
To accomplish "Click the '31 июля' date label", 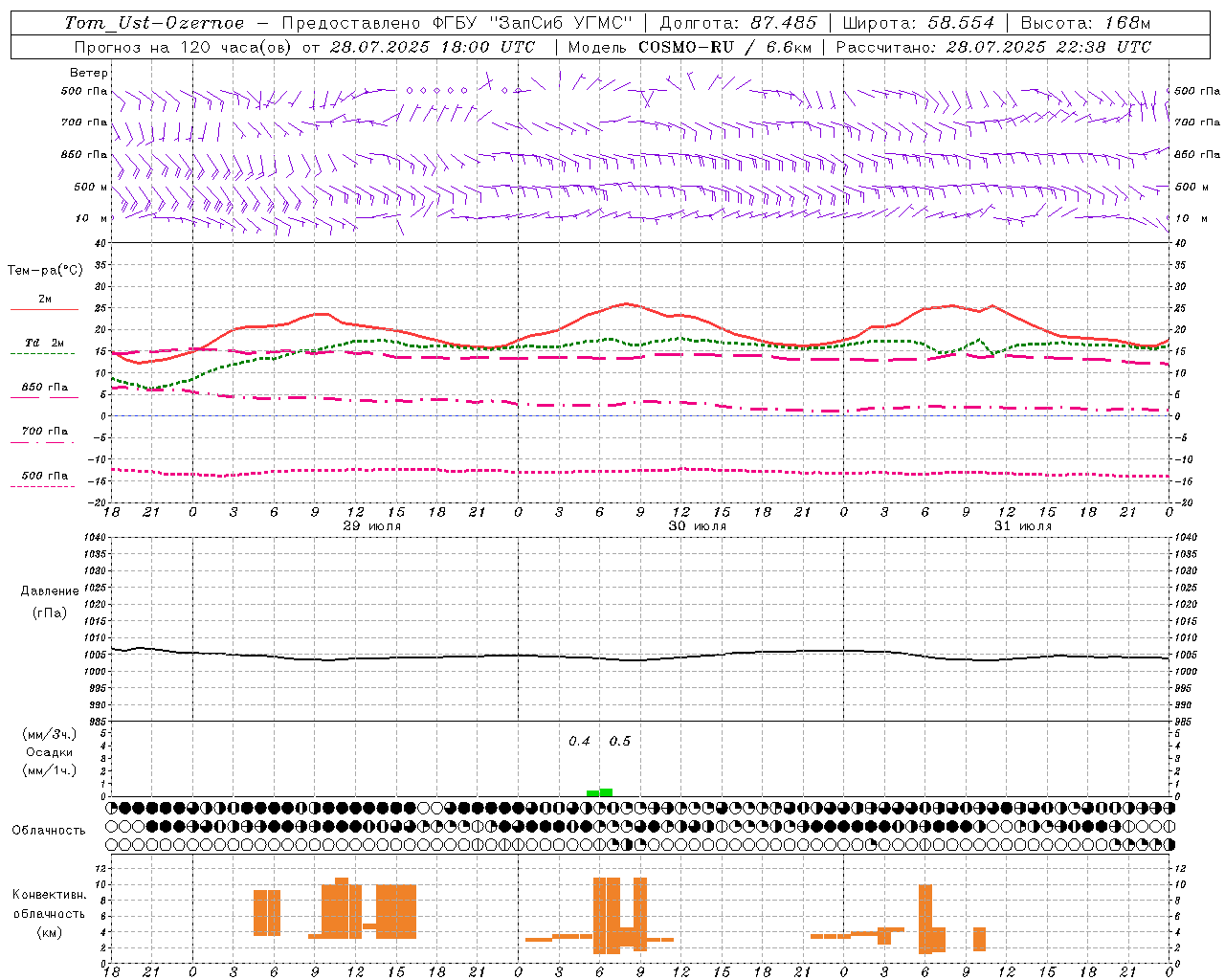I will coord(1023,526).
